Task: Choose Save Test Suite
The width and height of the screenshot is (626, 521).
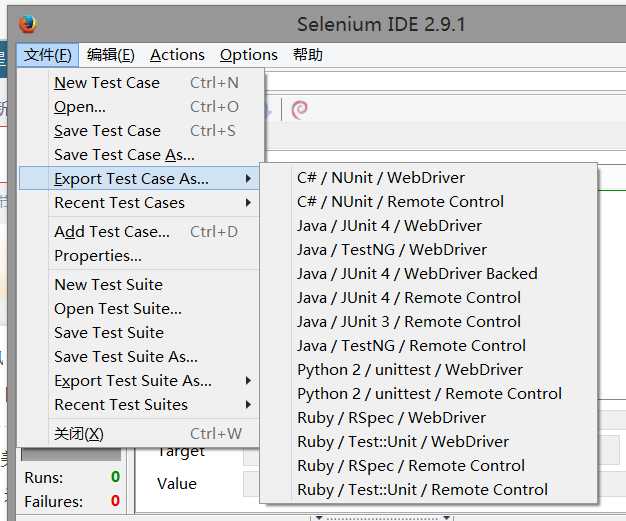Action: [x=141, y=333]
